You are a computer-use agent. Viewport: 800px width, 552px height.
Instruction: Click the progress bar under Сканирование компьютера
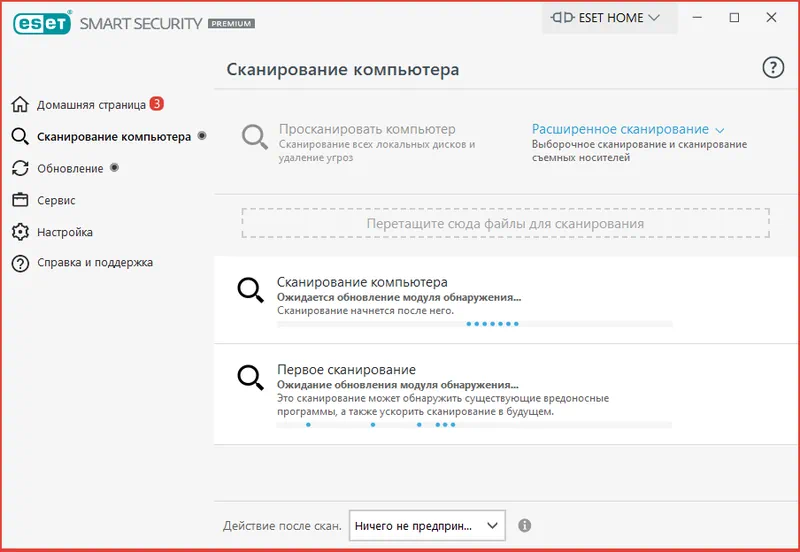click(x=474, y=324)
